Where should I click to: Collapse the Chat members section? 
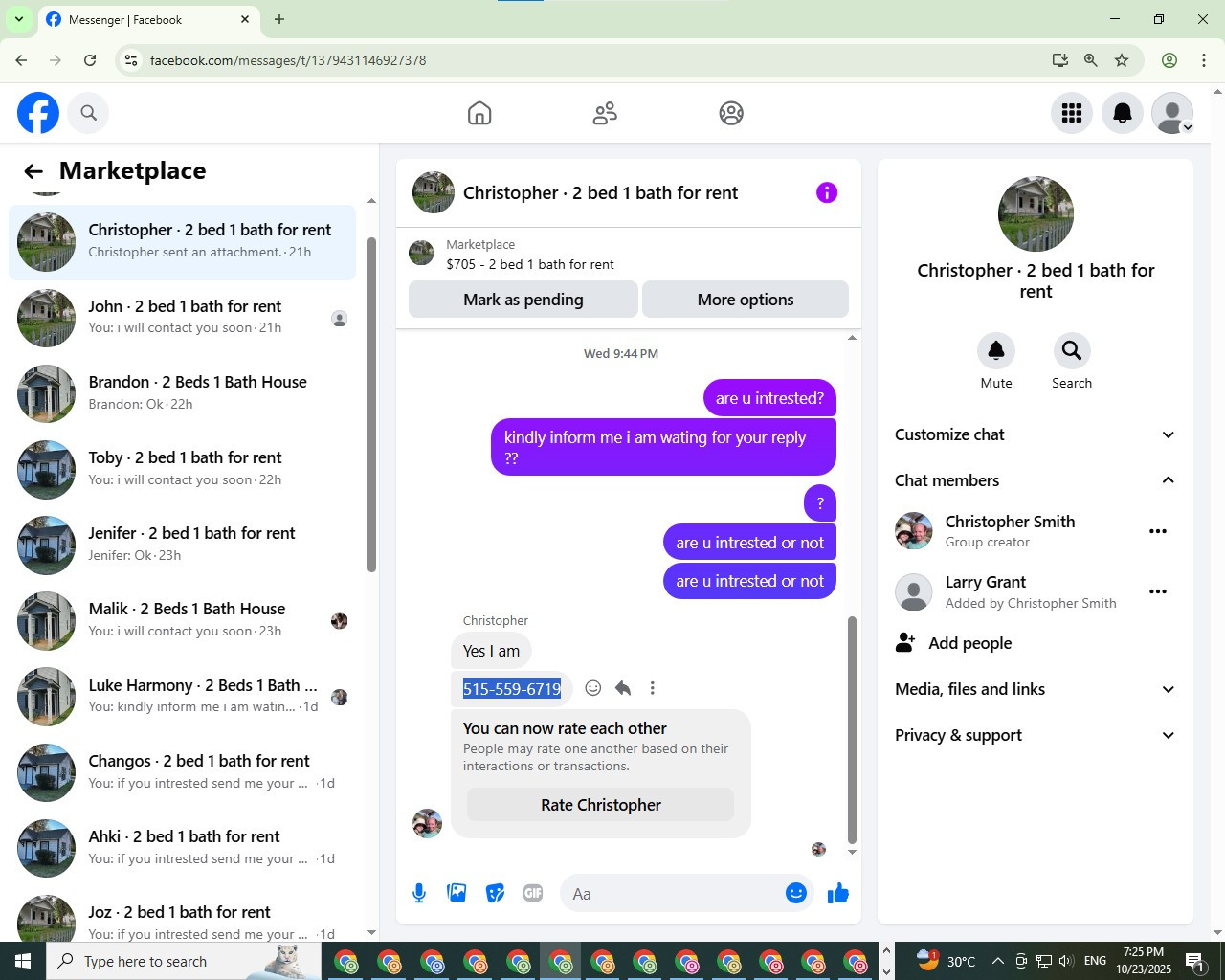1035,480
